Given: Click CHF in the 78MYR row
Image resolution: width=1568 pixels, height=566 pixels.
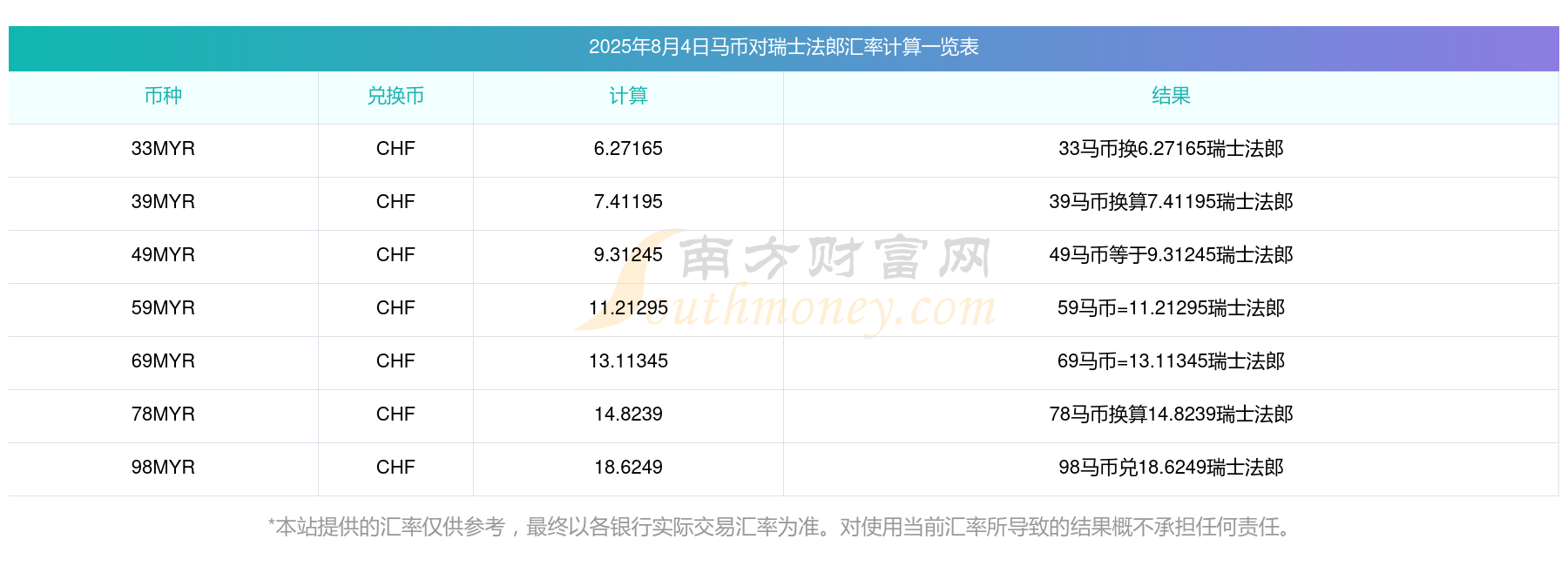Looking at the screenshot, I should pyautogui.click(x=395, y=414).
